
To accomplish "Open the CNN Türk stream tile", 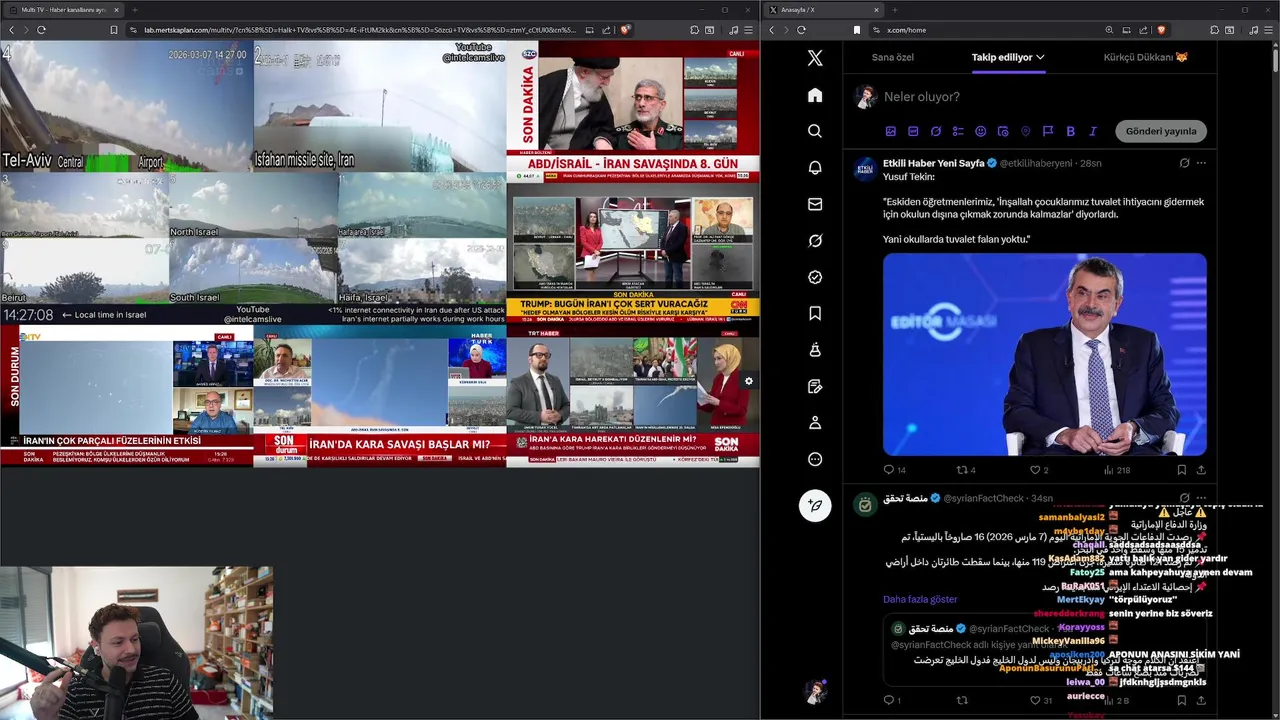I will [633, 254].
